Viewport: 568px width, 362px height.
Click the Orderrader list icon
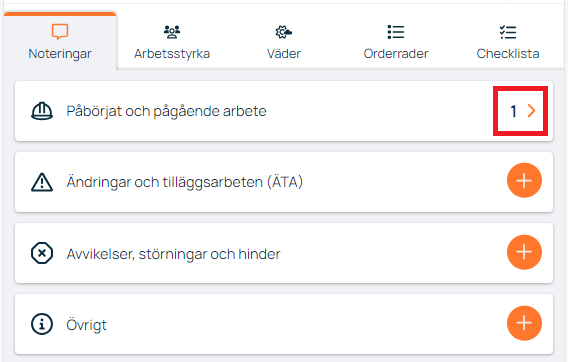point(396,32)
